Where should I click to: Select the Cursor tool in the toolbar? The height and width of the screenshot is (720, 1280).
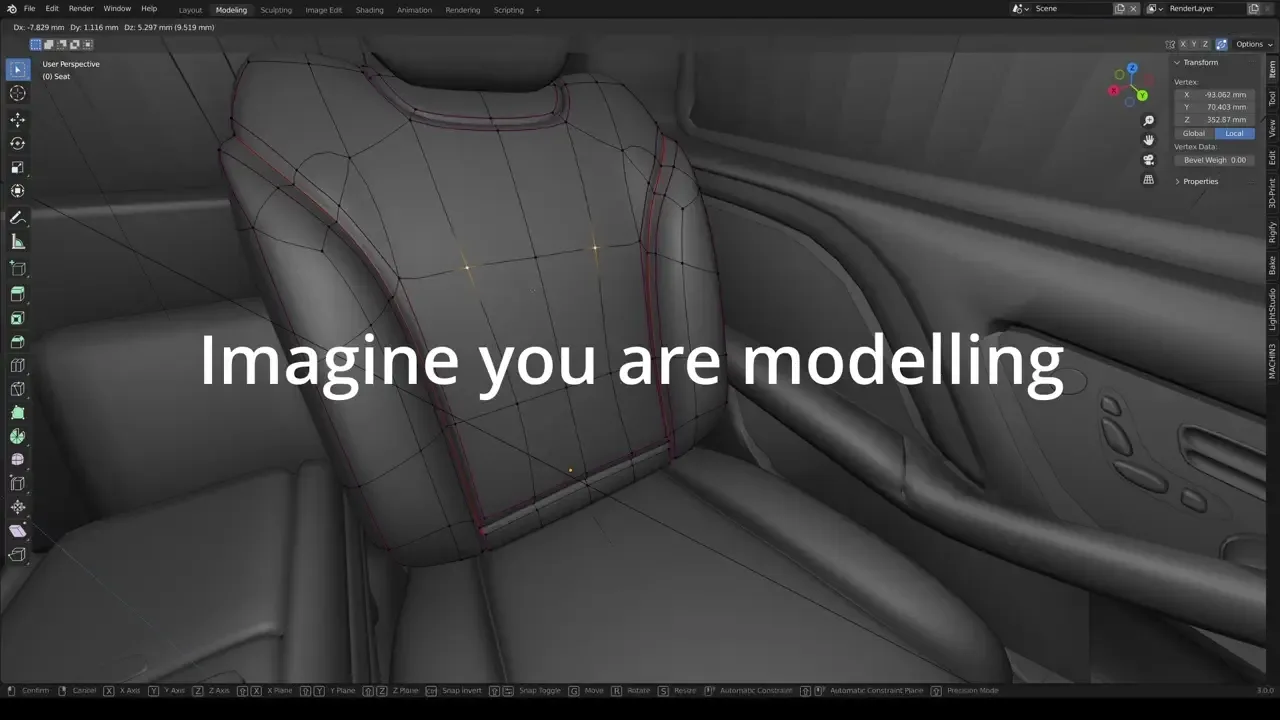pyautogui.click(x=17, y=93)
